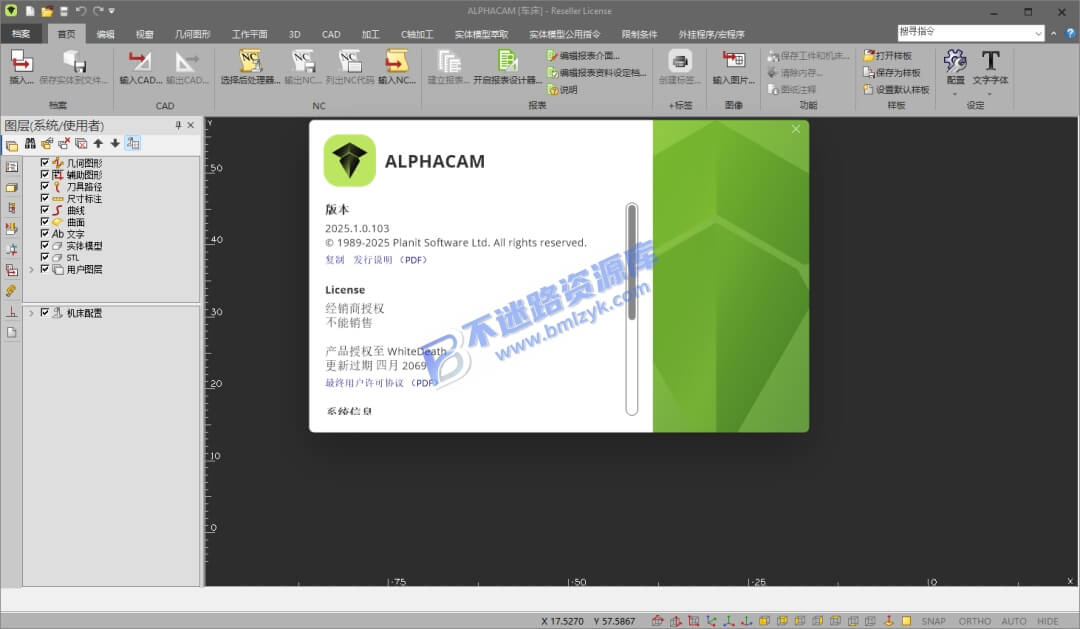Click 编辑报表介面 in the report group

583,55
